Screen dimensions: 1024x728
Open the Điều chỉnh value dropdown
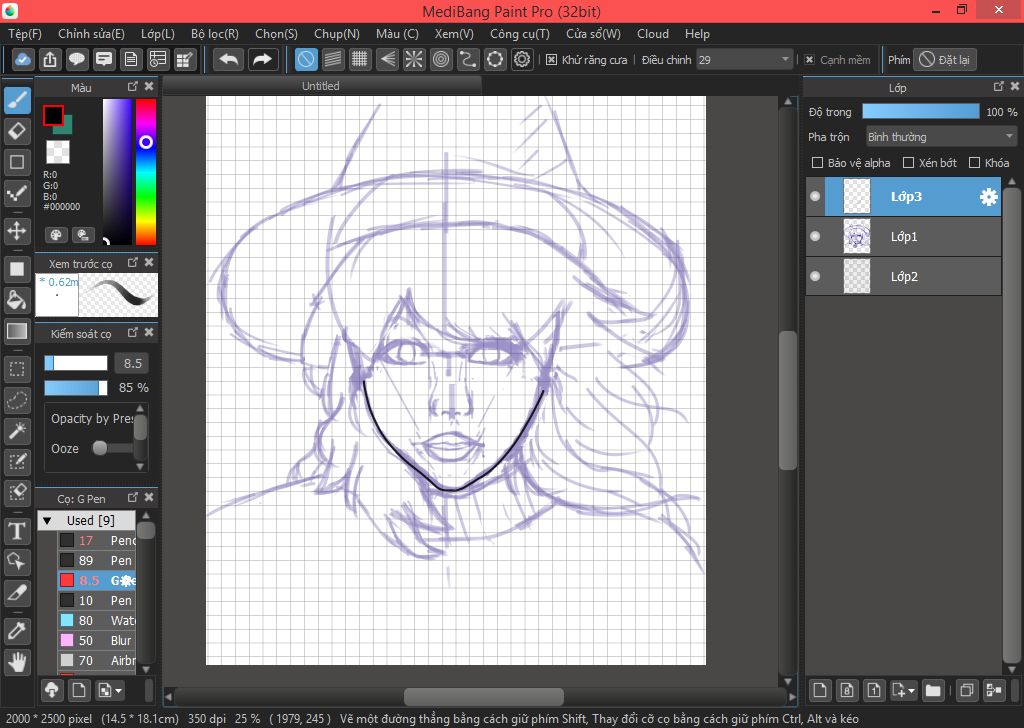745,60
